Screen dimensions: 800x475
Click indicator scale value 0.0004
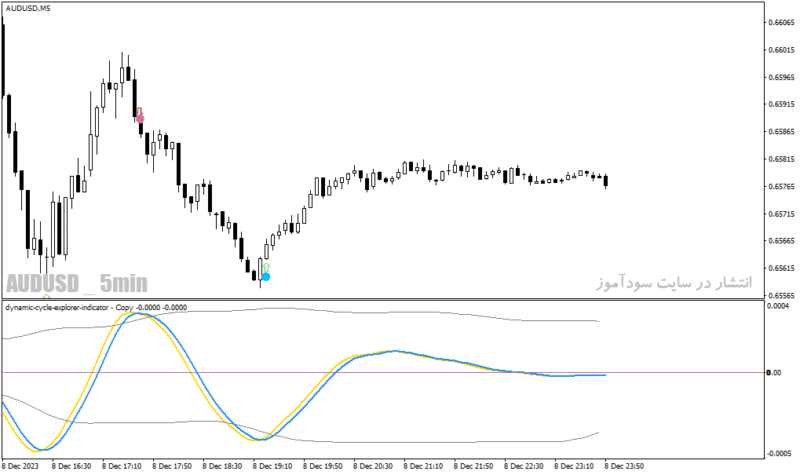pyautogui.click(x=779, y=306)
